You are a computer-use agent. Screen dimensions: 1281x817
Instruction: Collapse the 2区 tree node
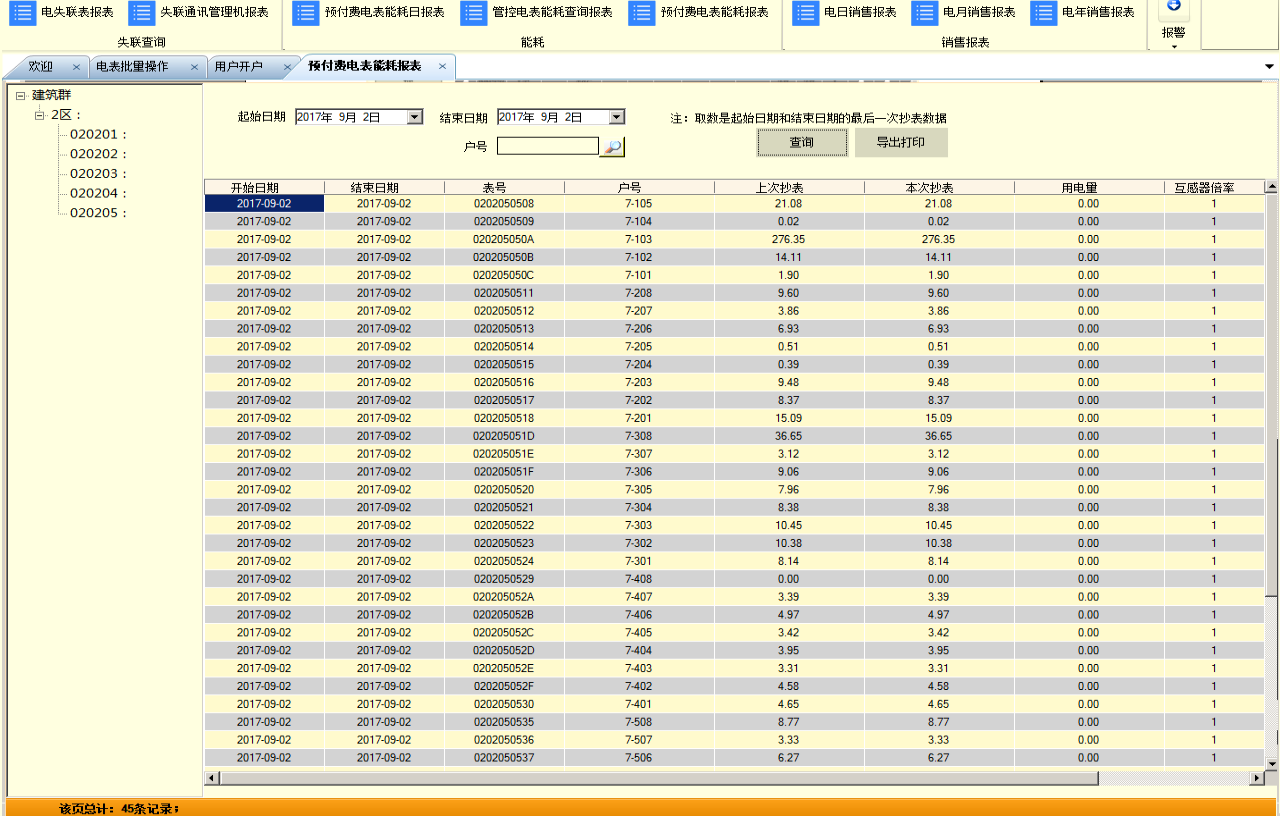[x=40, y=115]
